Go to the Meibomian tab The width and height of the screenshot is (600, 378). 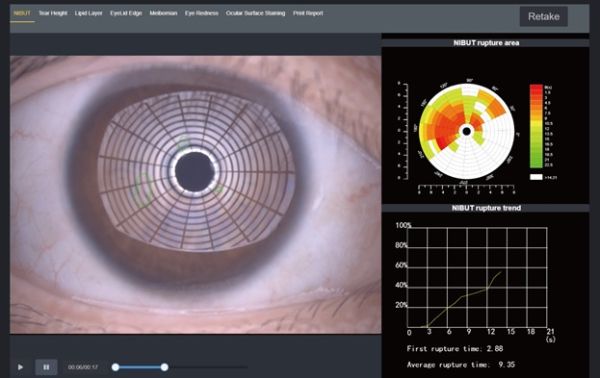tap(163, 13)
